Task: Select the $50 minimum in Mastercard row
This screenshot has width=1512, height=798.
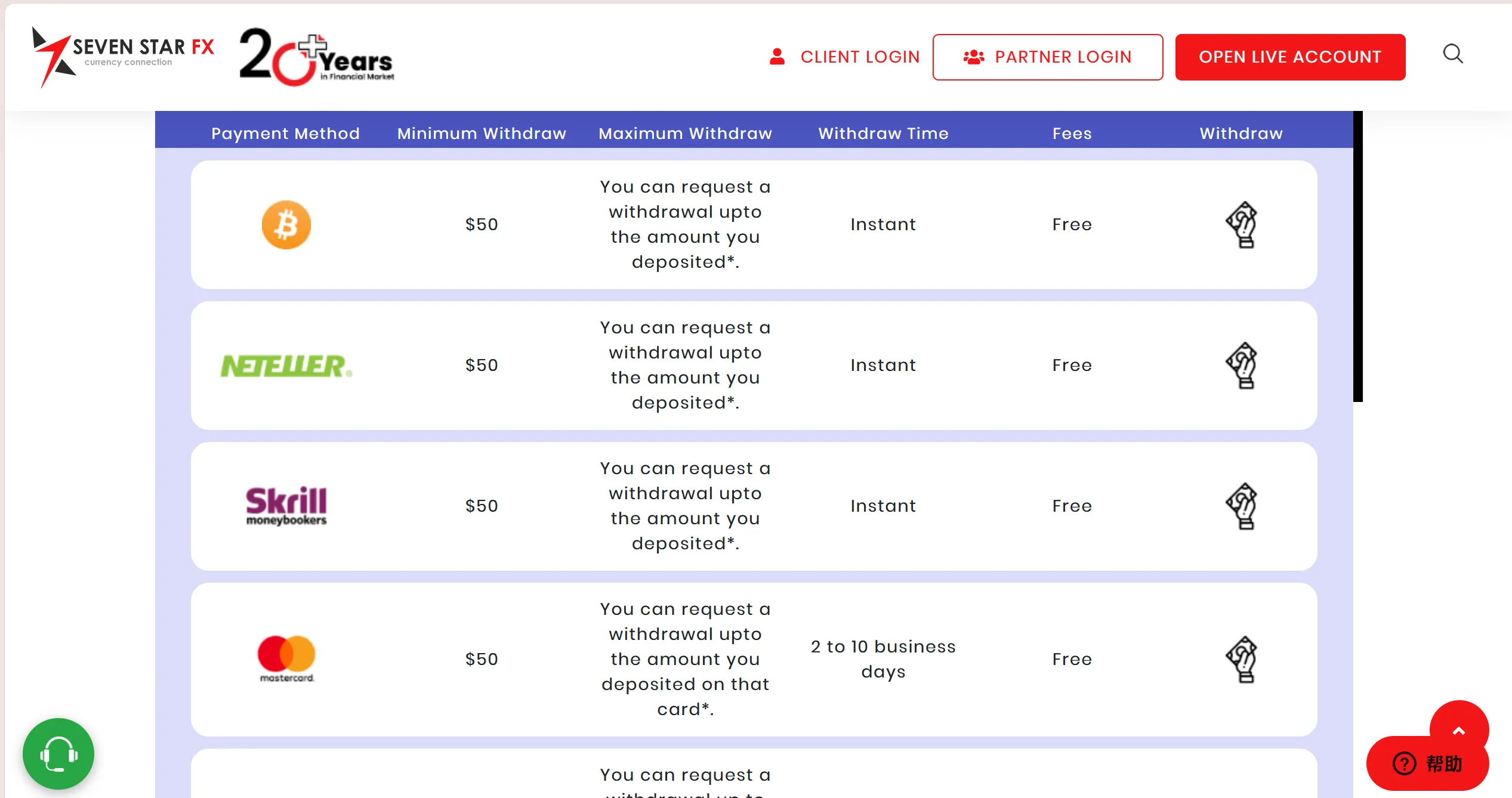Action: click(482, 660)
